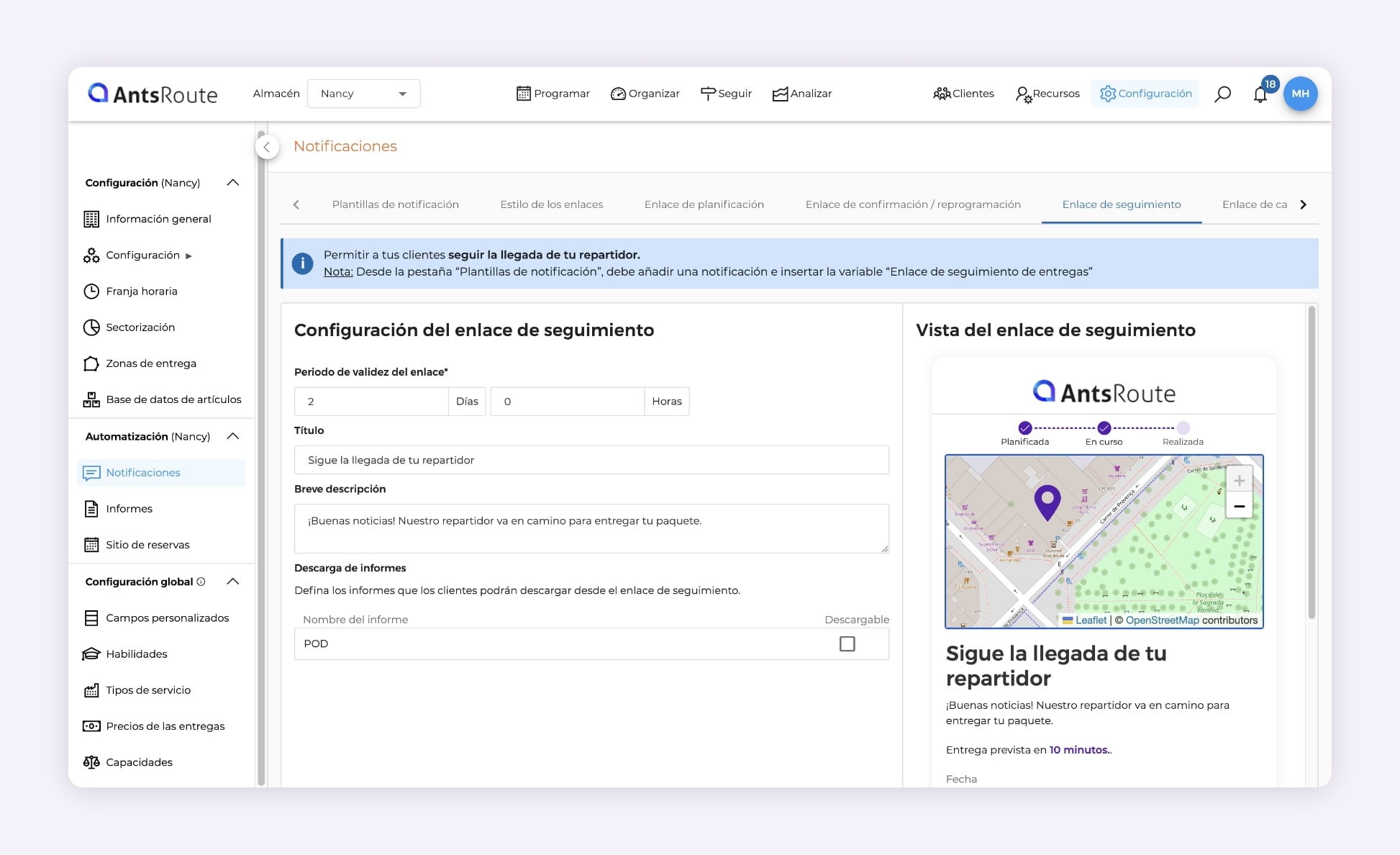Select the Organizar tool
This screenshot has height=855, width=1400.
(645, 93)
